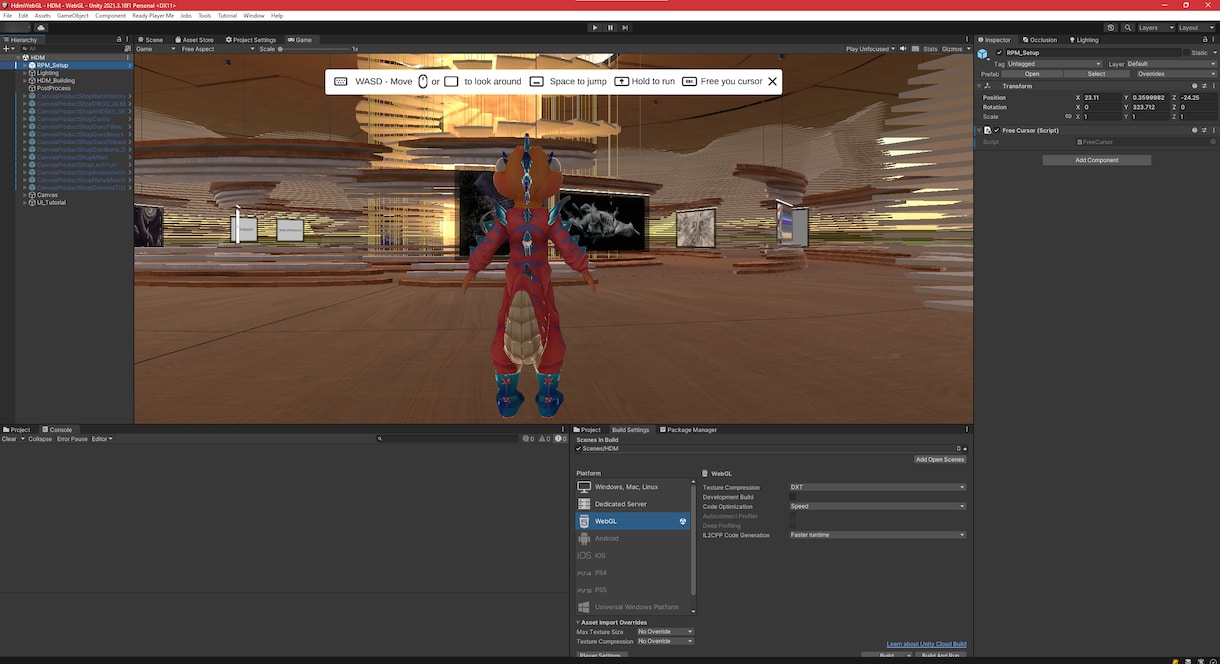This screenshot has height=664, width=1220.
Task: Toggle mute audio icon in Game view
Action: point(902,49)
